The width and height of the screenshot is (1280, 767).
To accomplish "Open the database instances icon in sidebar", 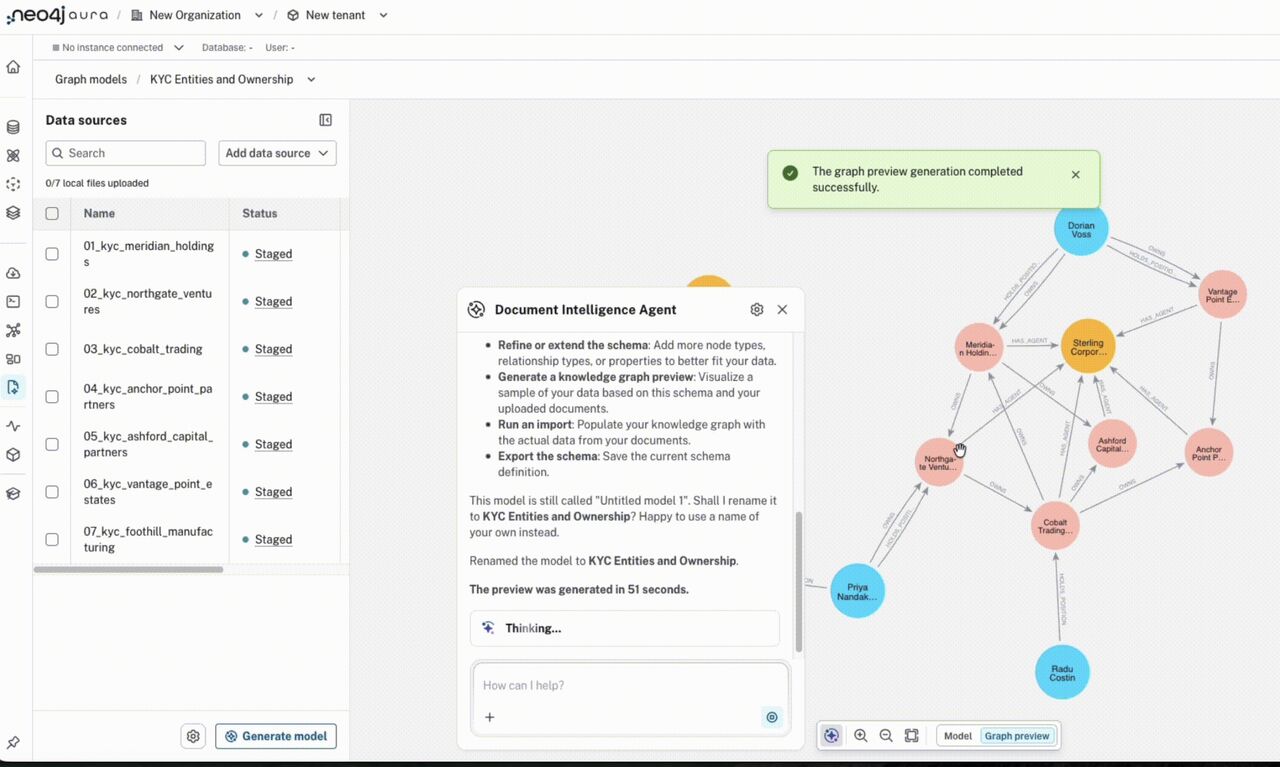I will pos(13,127).
